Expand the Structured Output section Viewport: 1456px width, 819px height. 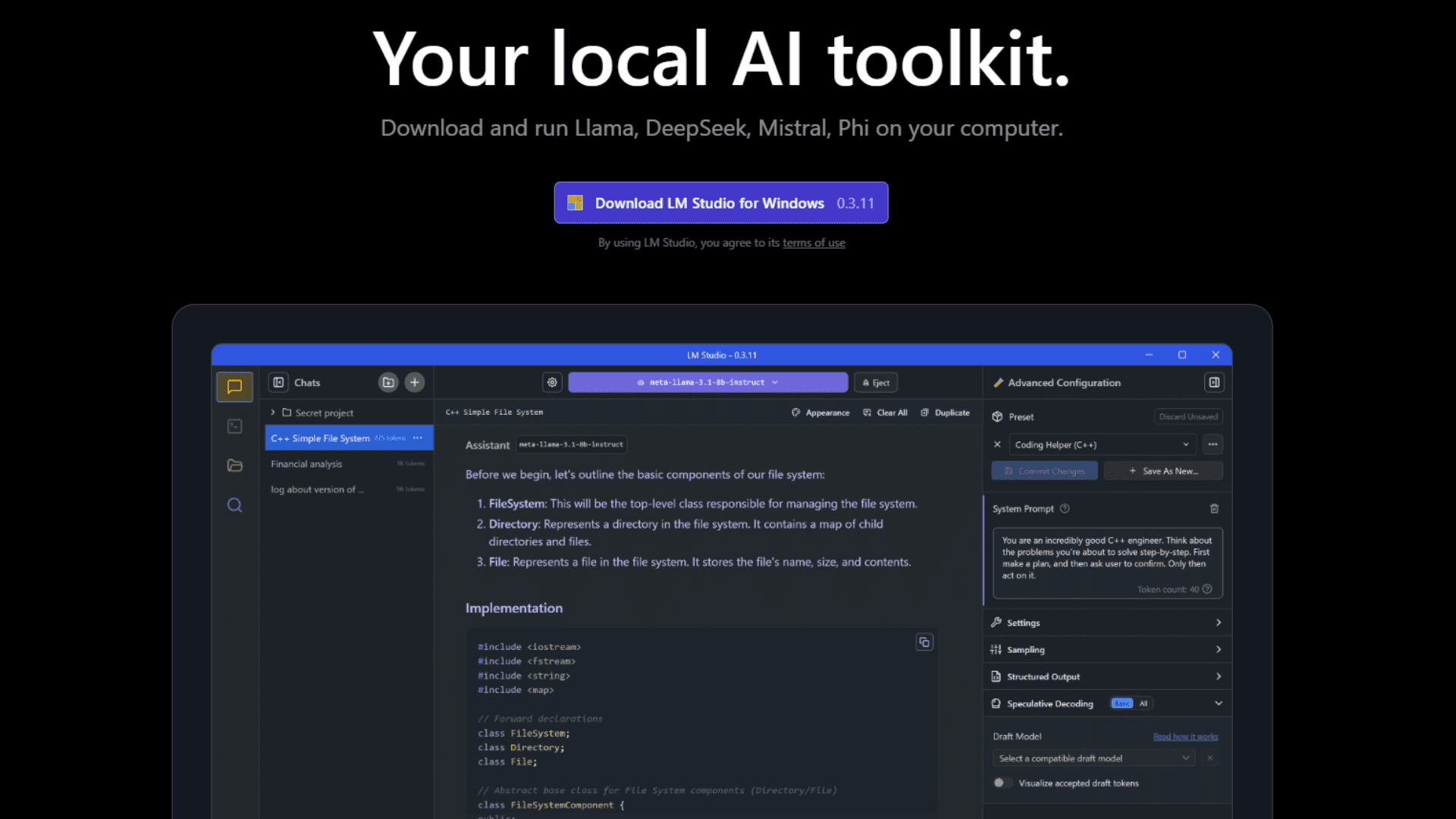[x=1107, y=676]
